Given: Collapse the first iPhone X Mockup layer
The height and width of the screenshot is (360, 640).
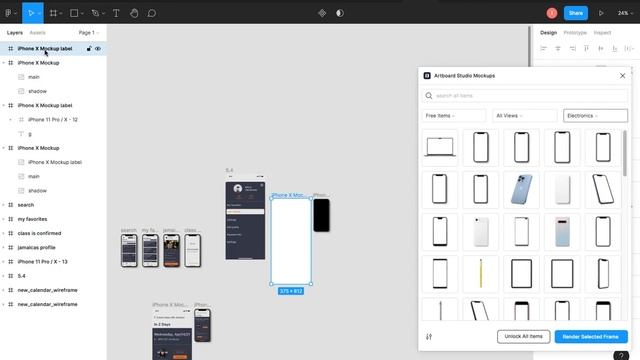Looking at the screenshot, I should (4, 63).
